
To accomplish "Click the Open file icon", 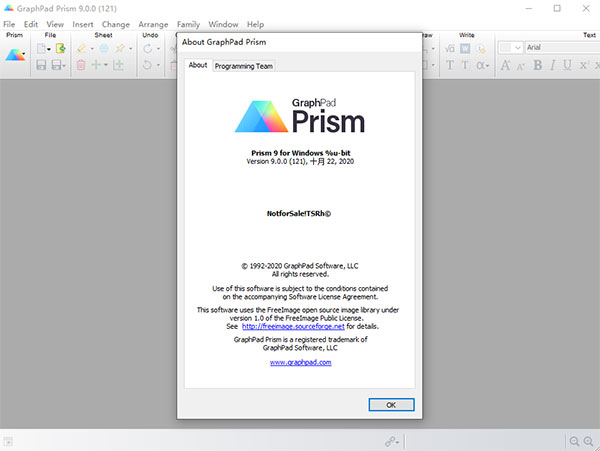I will click(x=59, y=48).
